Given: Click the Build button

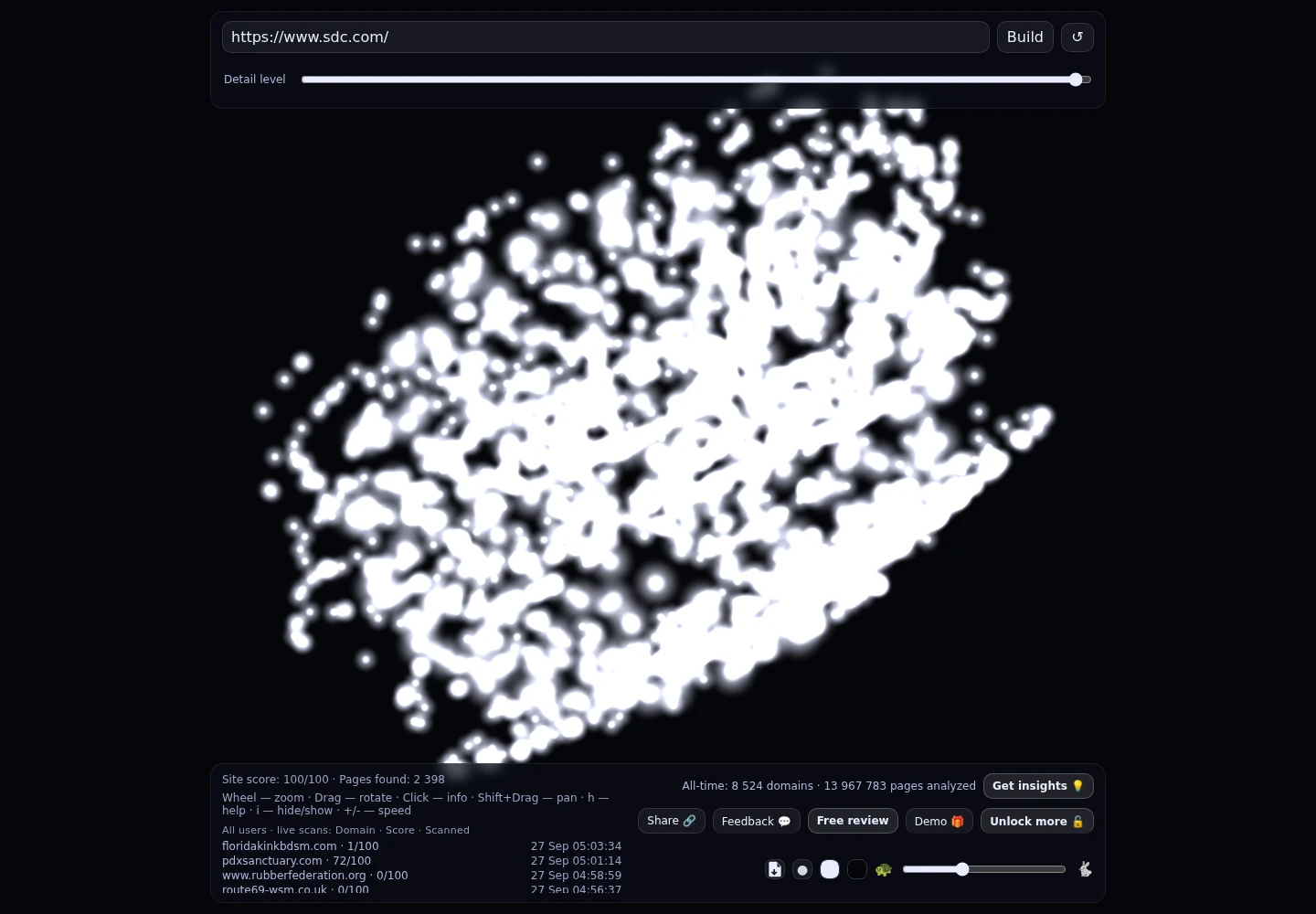Looking at the screenshot, I should click(x=1025, y=37).
